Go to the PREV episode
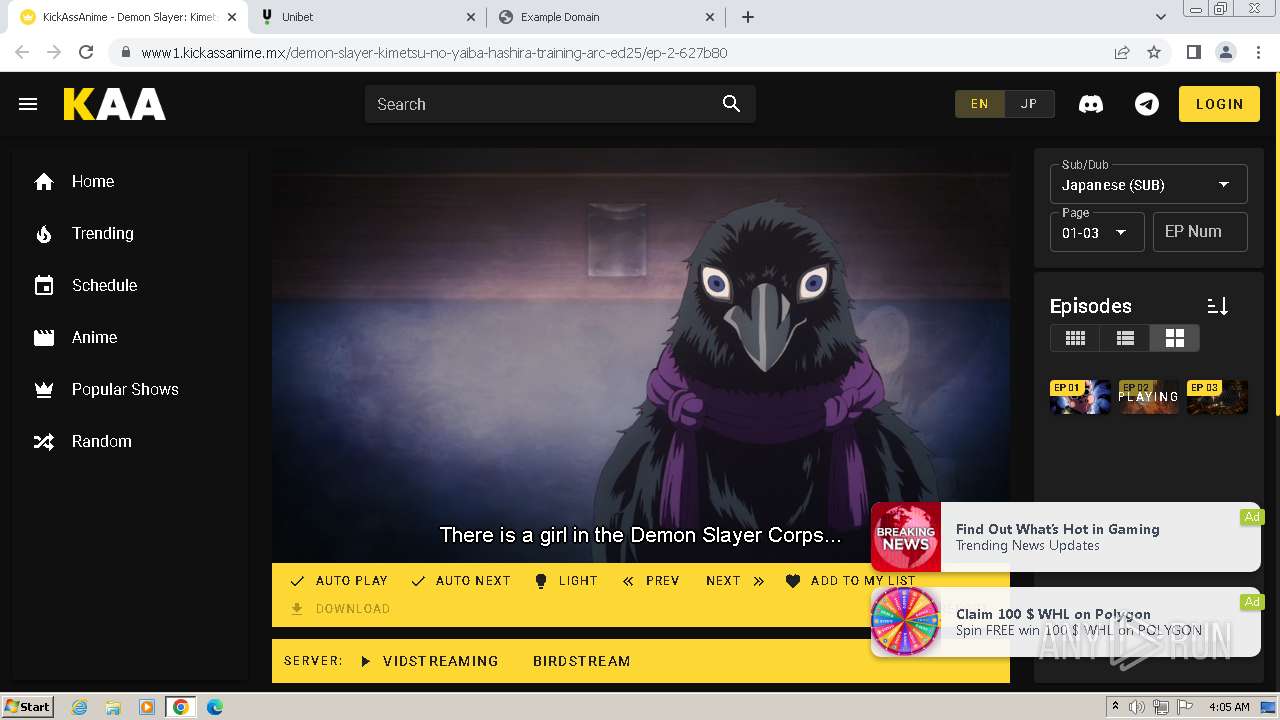 tap(651, 581)
